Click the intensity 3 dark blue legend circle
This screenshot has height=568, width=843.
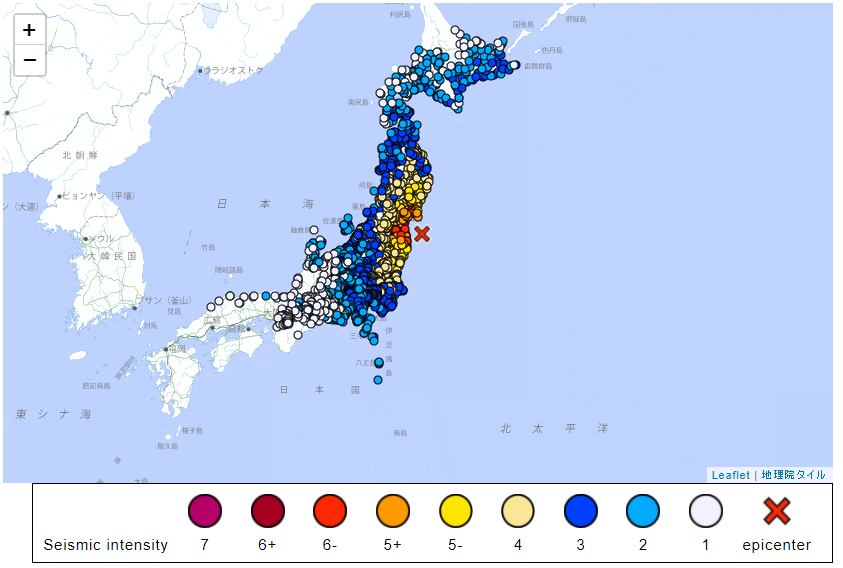point(581,511)
